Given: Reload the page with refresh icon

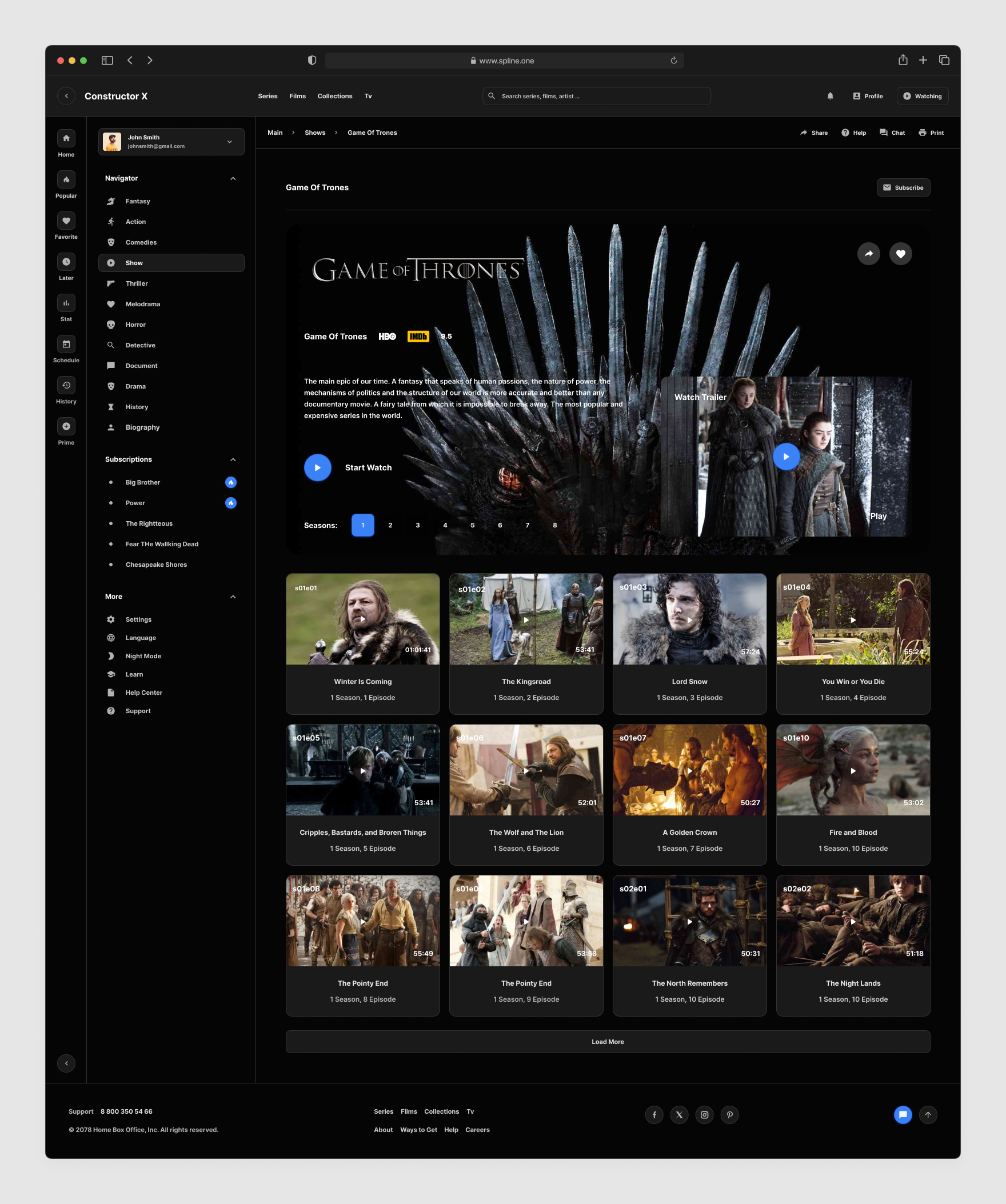Looking at the screenshot, I should (x=674, y=60).
